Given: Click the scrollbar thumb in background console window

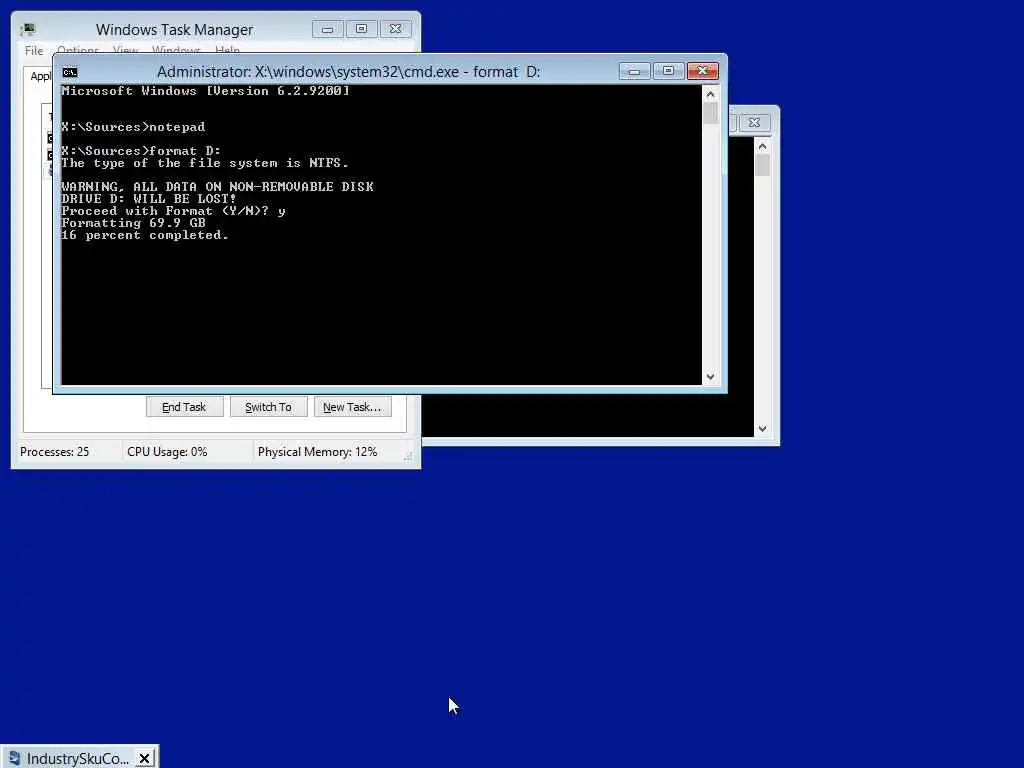Looking at the screenshot, I should tap(762, 165).
